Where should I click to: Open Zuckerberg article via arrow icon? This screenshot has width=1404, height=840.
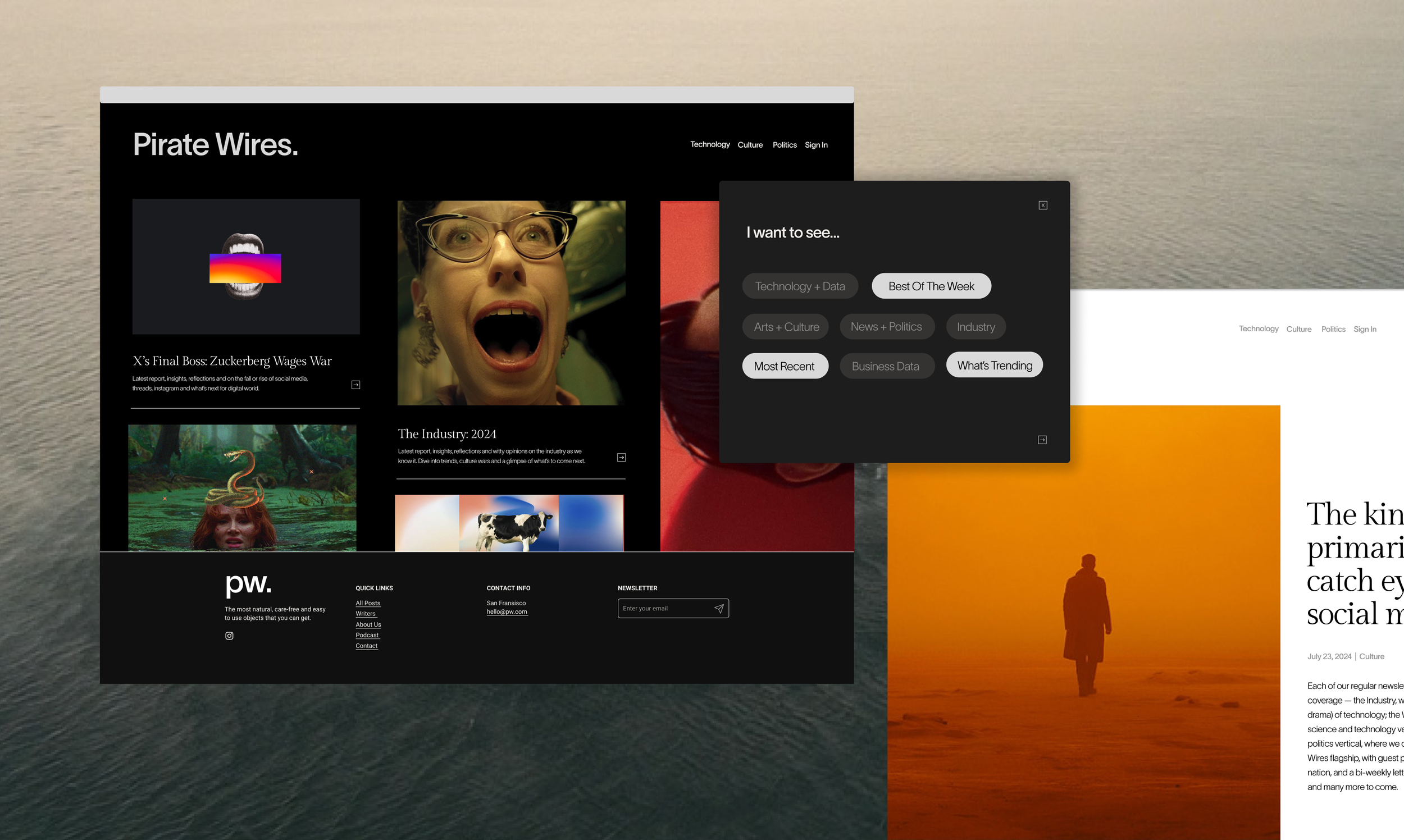coord(355,385)
